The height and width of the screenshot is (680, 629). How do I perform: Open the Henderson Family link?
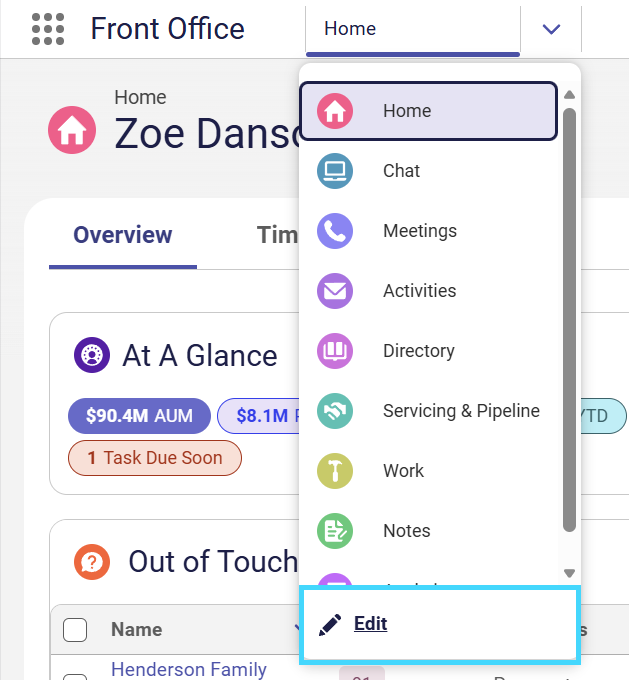tap(189, 669)
